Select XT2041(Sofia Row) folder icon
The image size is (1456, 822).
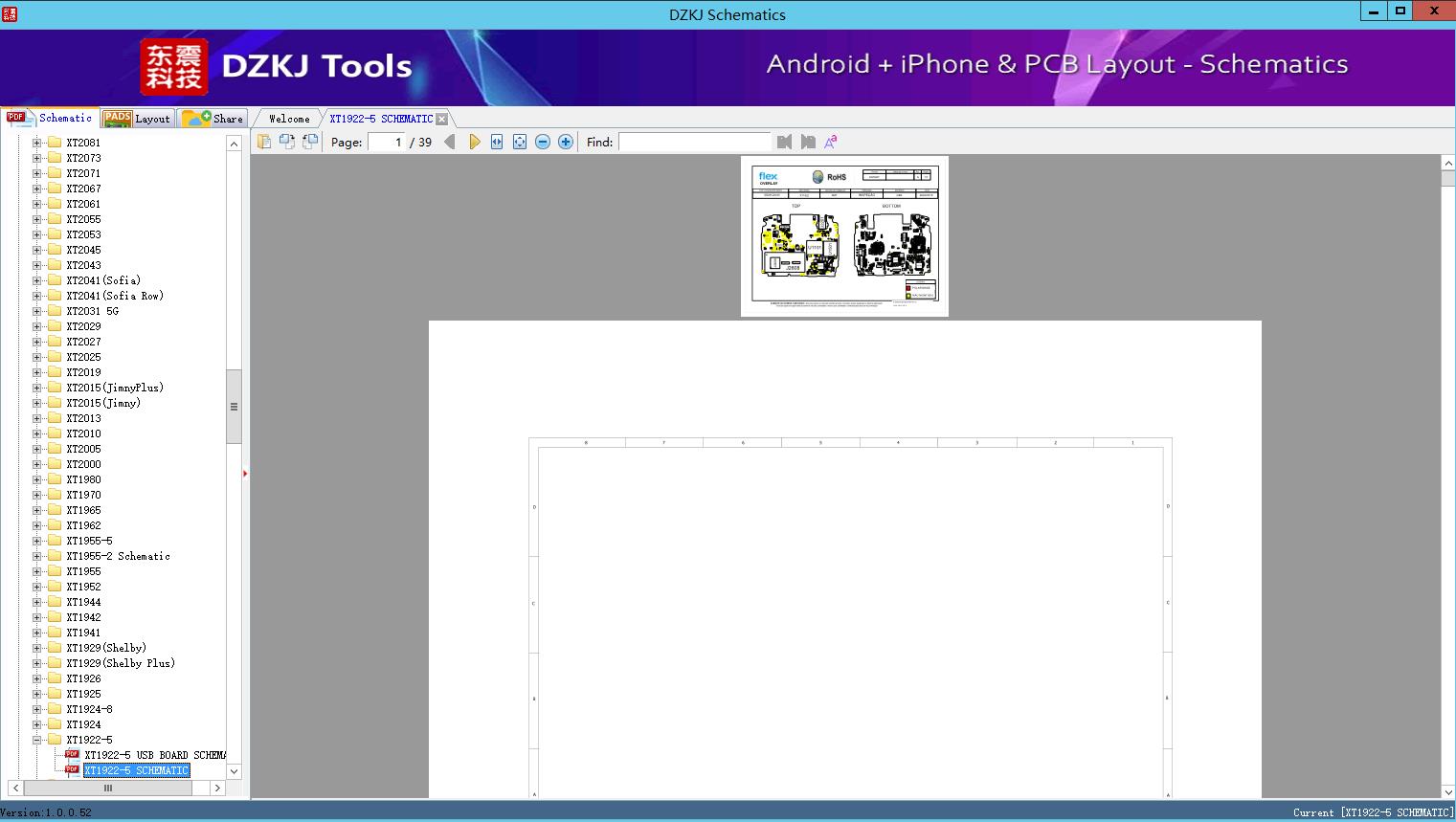(x=55, y=296)
